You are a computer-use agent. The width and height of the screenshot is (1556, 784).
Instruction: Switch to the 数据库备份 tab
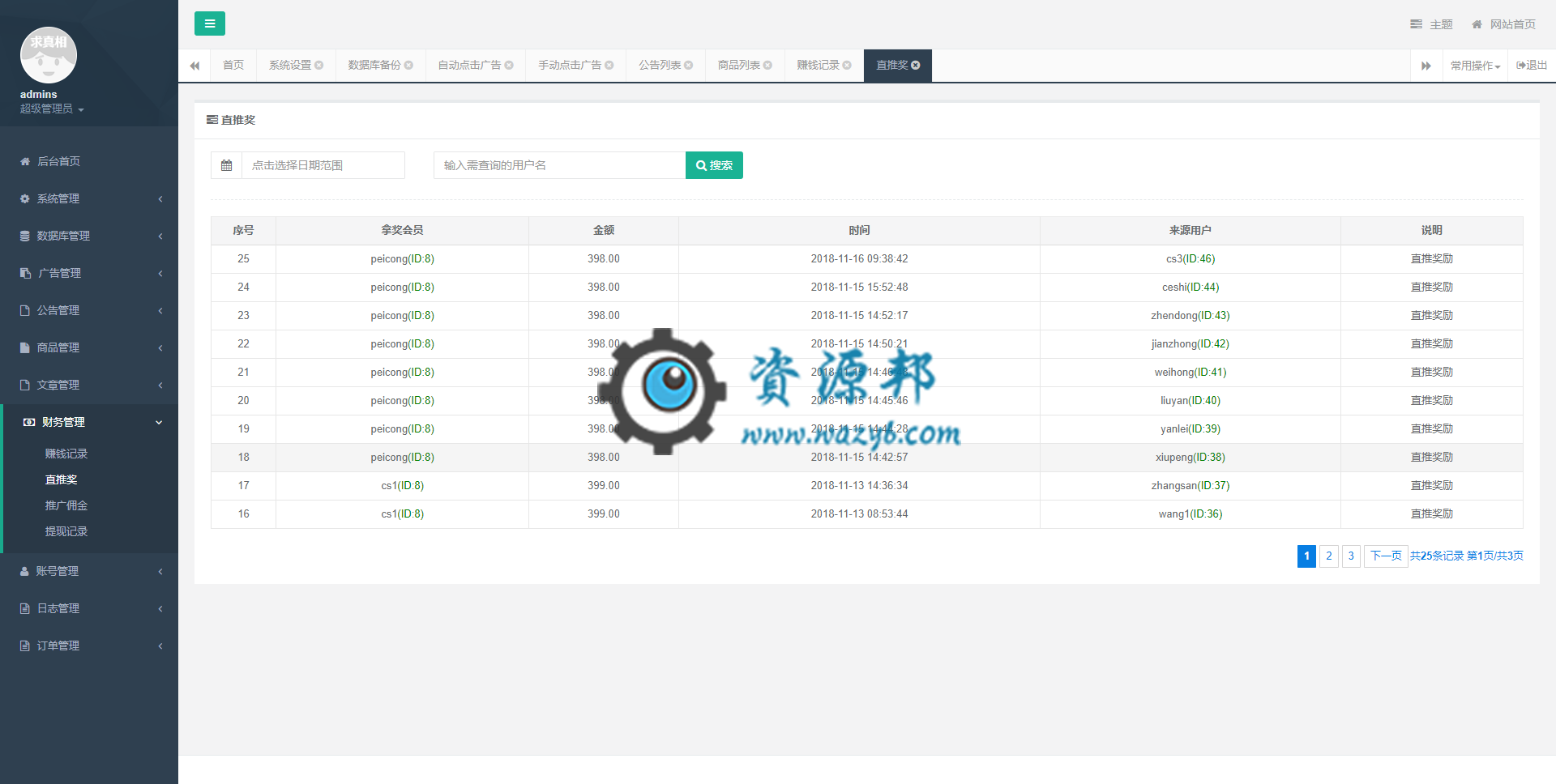coord(374,65)
